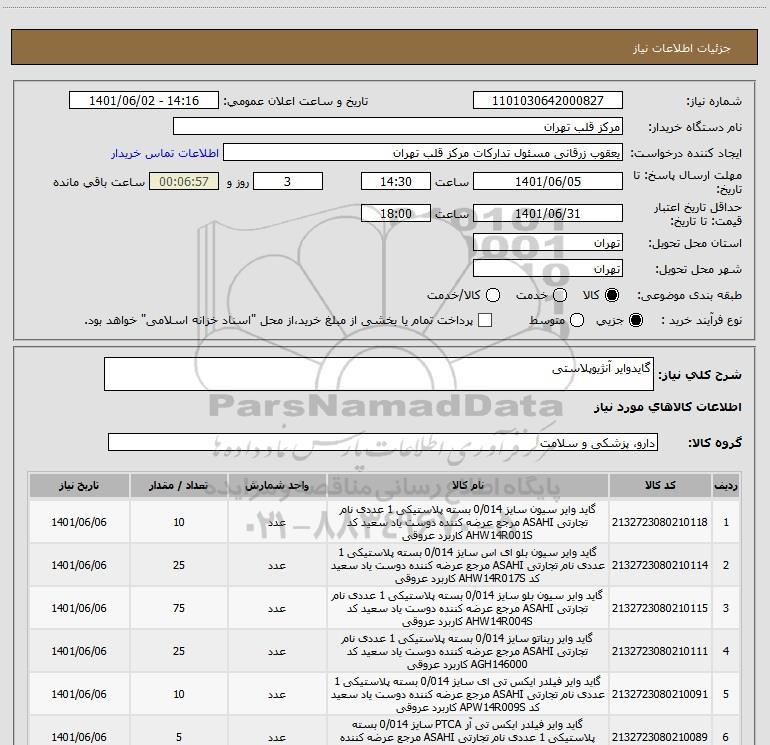Click product code 213272308021​0111
This screenshot has width=770, height=745.
[660, 651]
